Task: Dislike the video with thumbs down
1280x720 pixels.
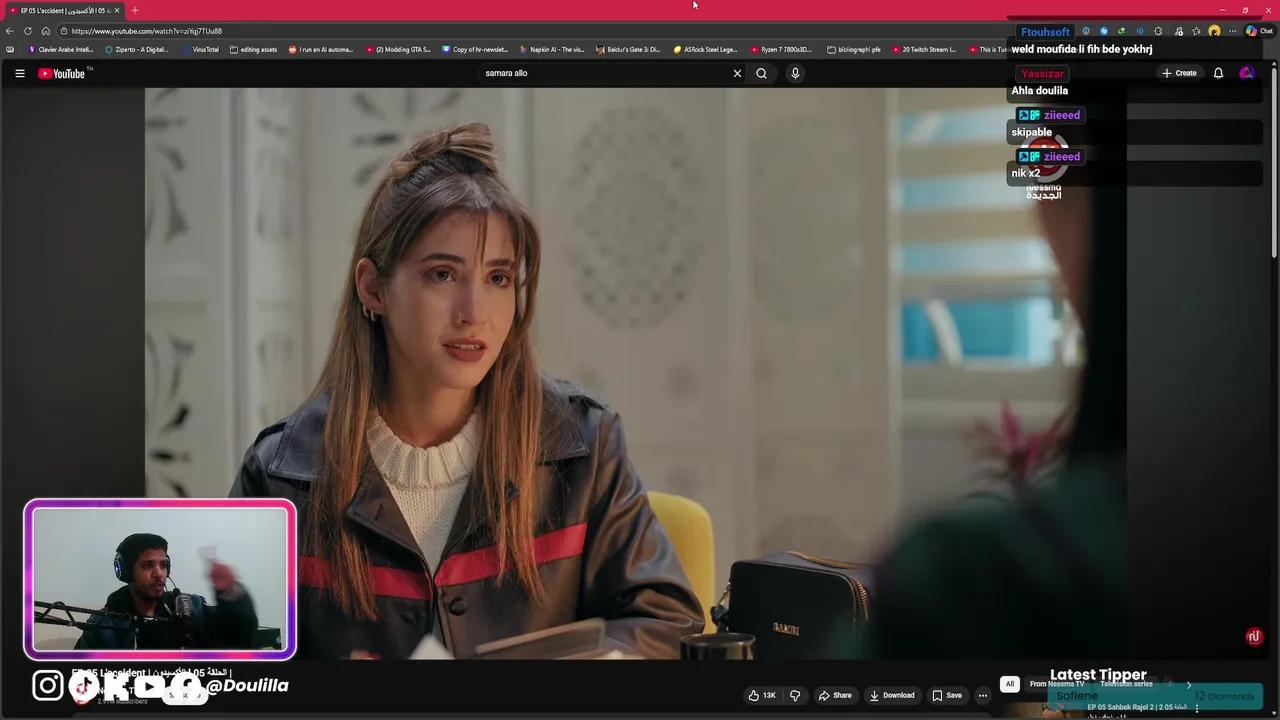Action: click(x=795, y=695)
